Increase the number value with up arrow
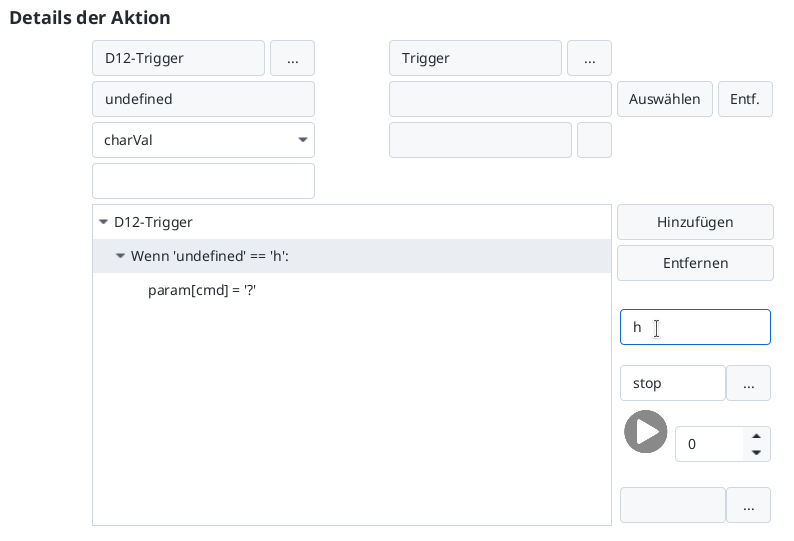This screenshot has width=794, height=541. click(x=757, y=435)
